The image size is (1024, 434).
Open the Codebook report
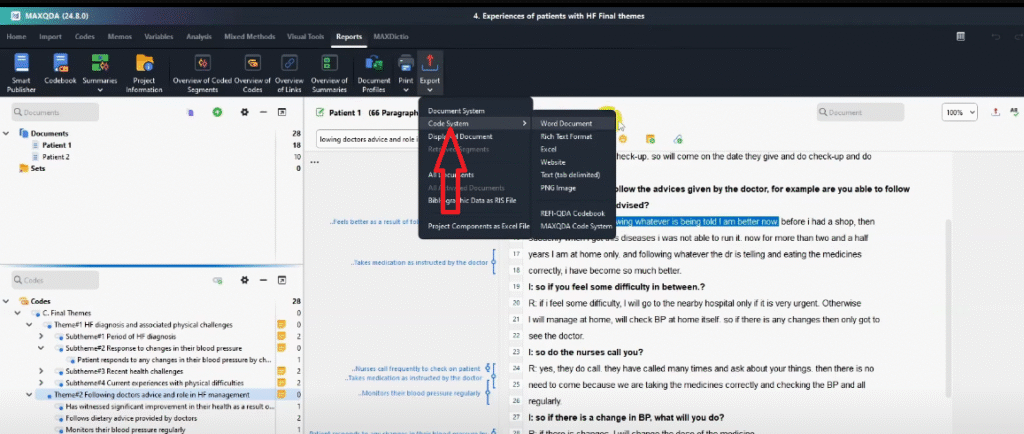click(60, 69)
